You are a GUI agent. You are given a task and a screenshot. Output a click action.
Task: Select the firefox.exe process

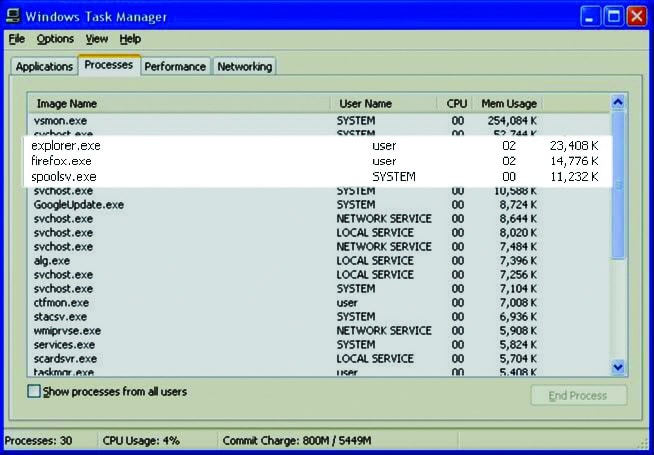(62, 161)
